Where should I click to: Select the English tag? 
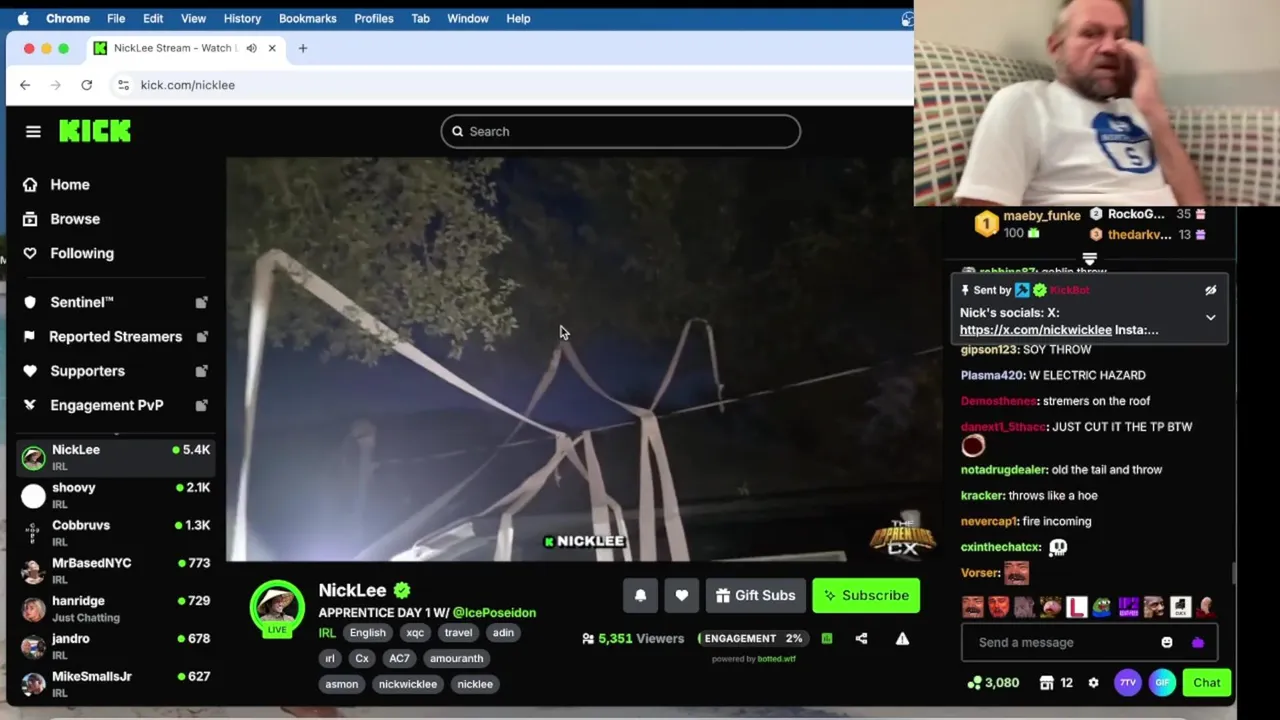tap(367, 632)
